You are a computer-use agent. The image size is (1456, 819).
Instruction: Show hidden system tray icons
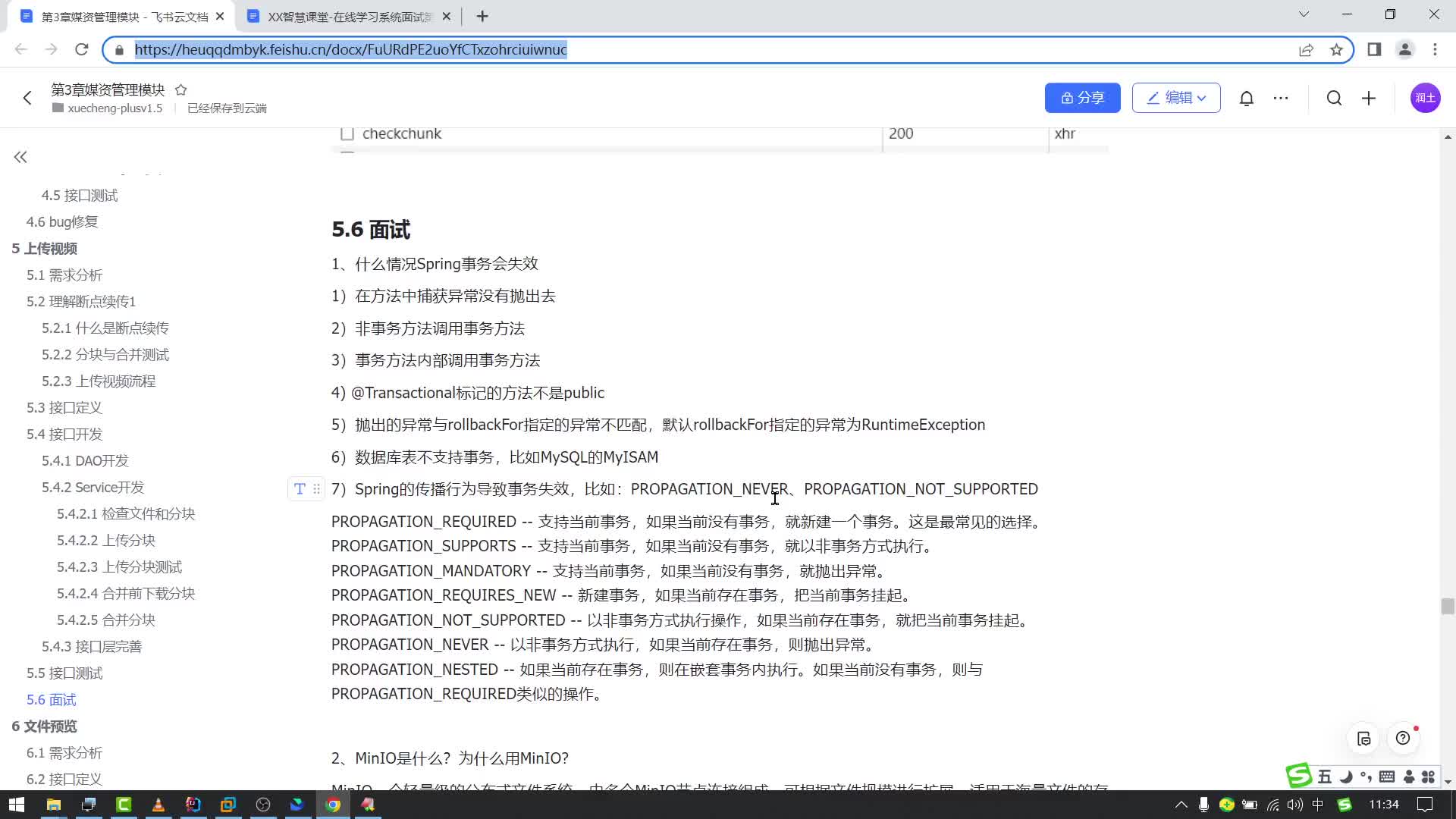tap(1181, 805)
